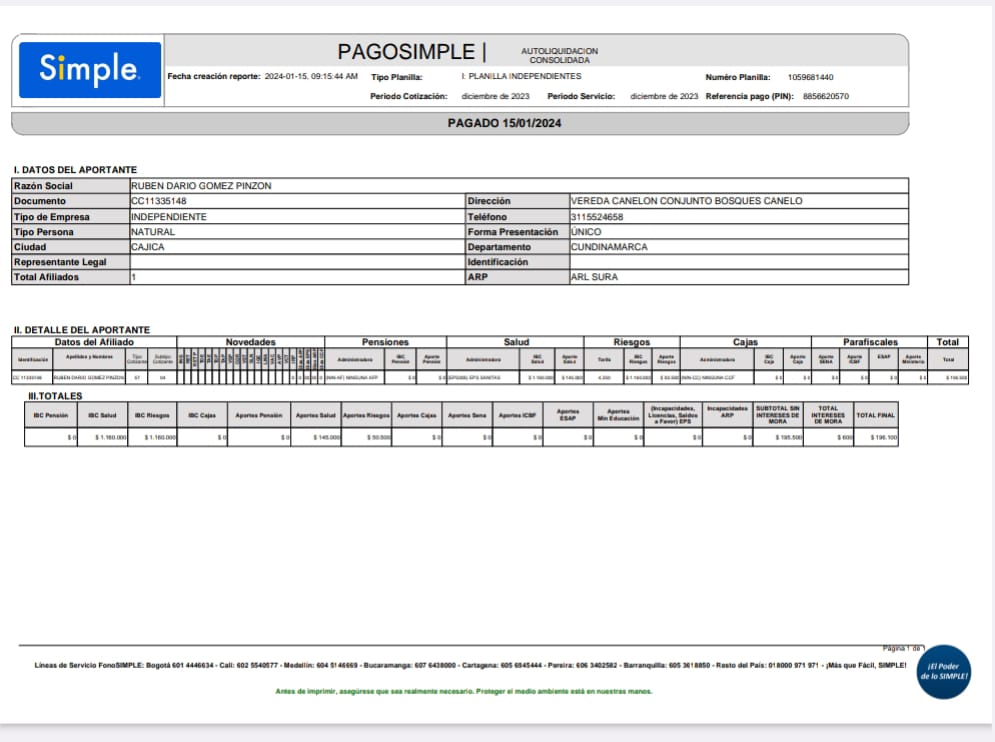
Task: Click the ARL SURA cell
Action: coord(594,277)
